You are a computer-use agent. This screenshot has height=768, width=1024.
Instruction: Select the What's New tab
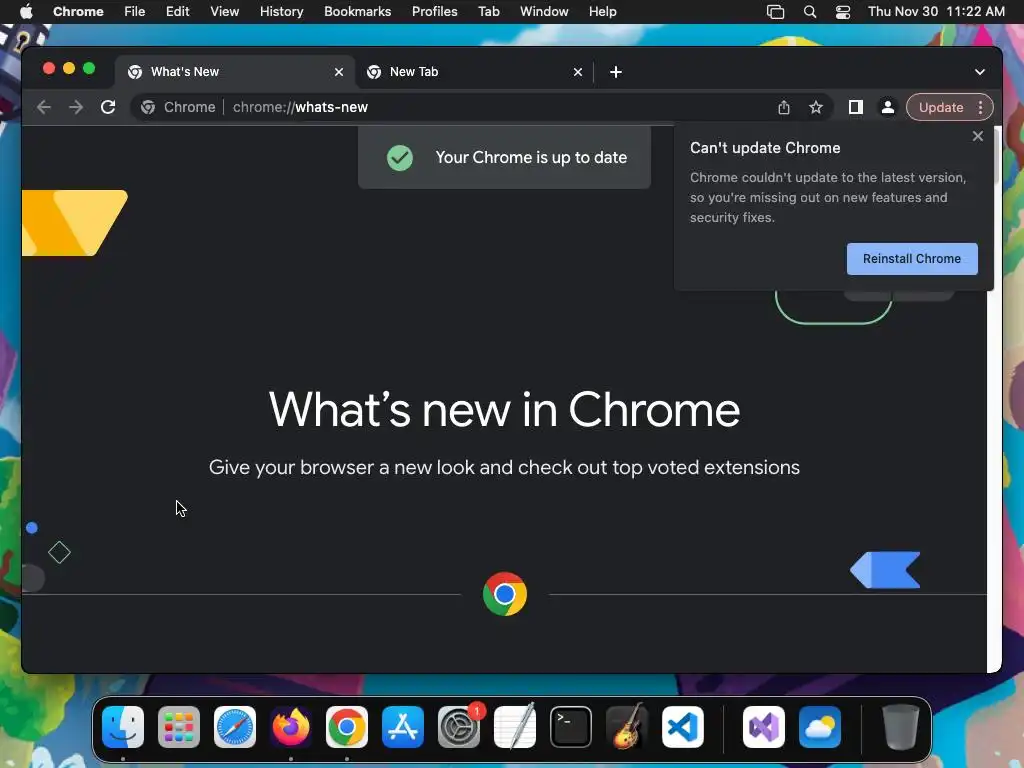pyautogui.click(x=235, y=72)
